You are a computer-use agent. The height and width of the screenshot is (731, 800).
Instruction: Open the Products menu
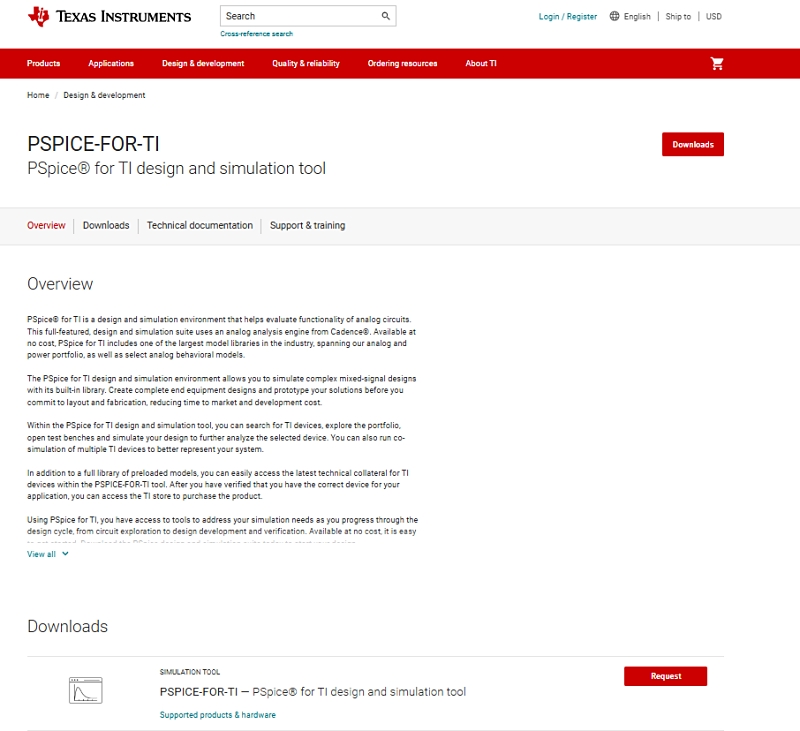(x=43, y=63)
